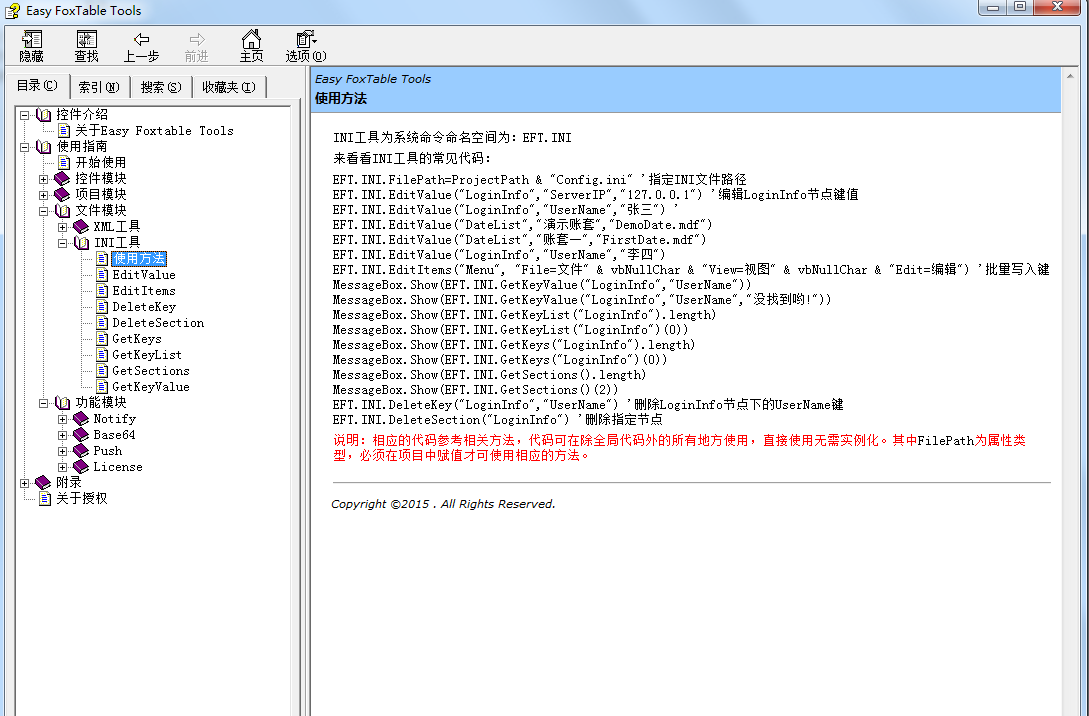Open the GetKeyValue topic

151,386
